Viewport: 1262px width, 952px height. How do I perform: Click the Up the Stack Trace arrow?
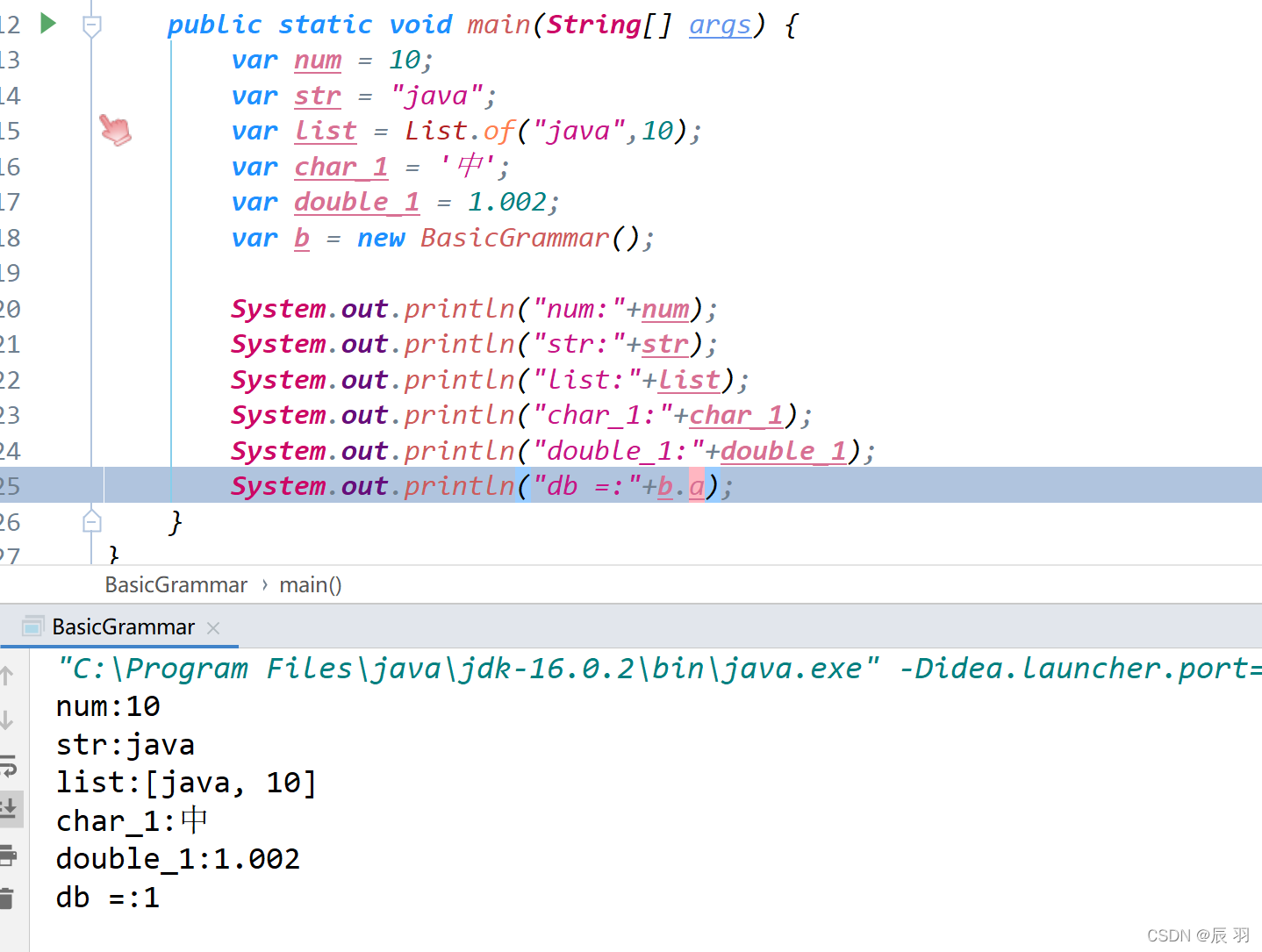click(x=7, y=676)
